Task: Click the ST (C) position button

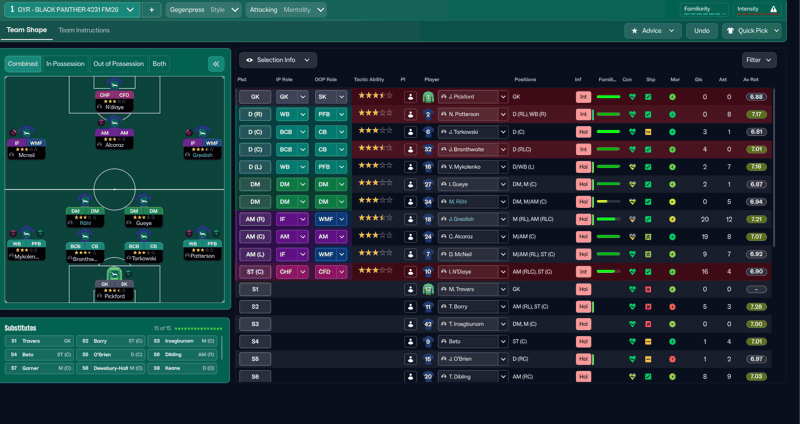Action: [x=255, y=272]
